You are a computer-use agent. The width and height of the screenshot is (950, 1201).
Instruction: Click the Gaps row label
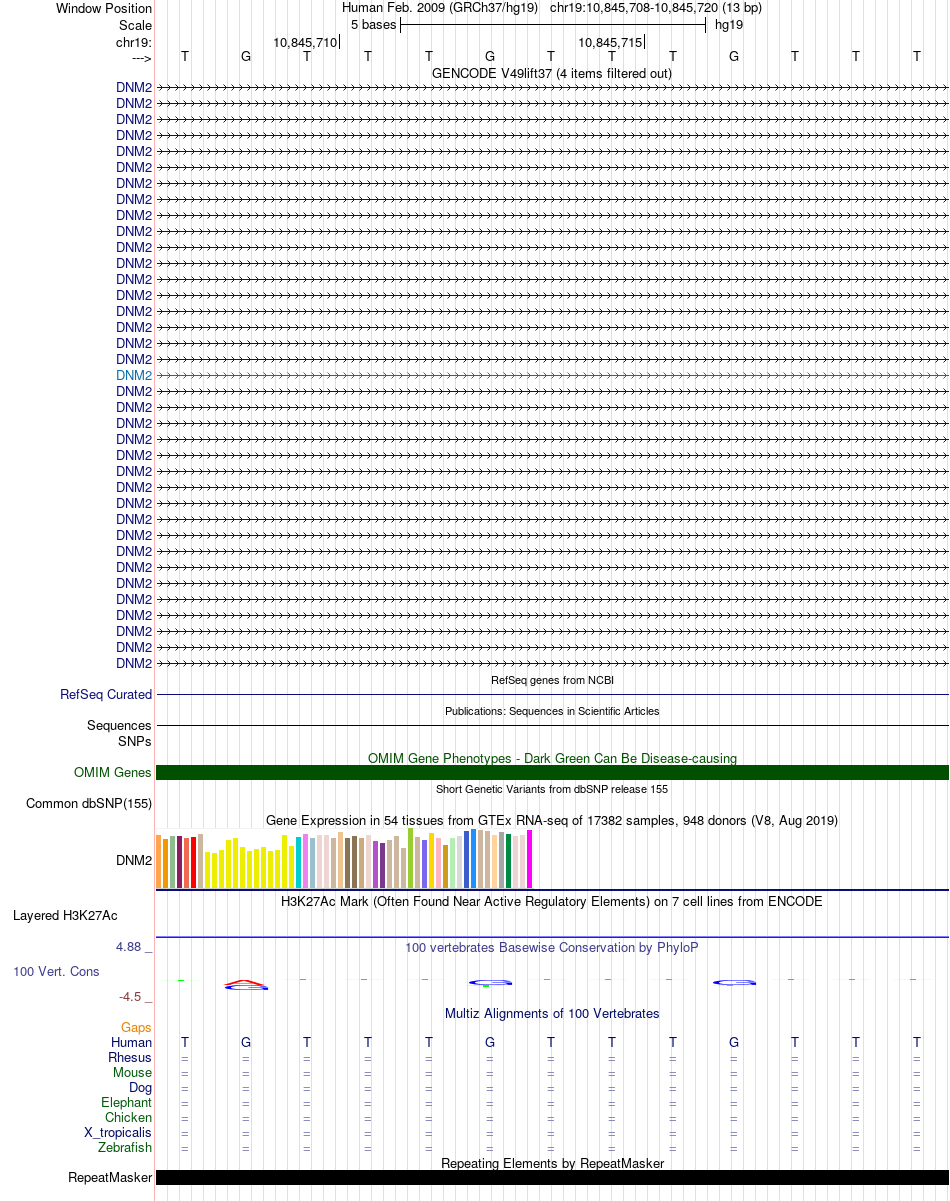point(137,1027)
